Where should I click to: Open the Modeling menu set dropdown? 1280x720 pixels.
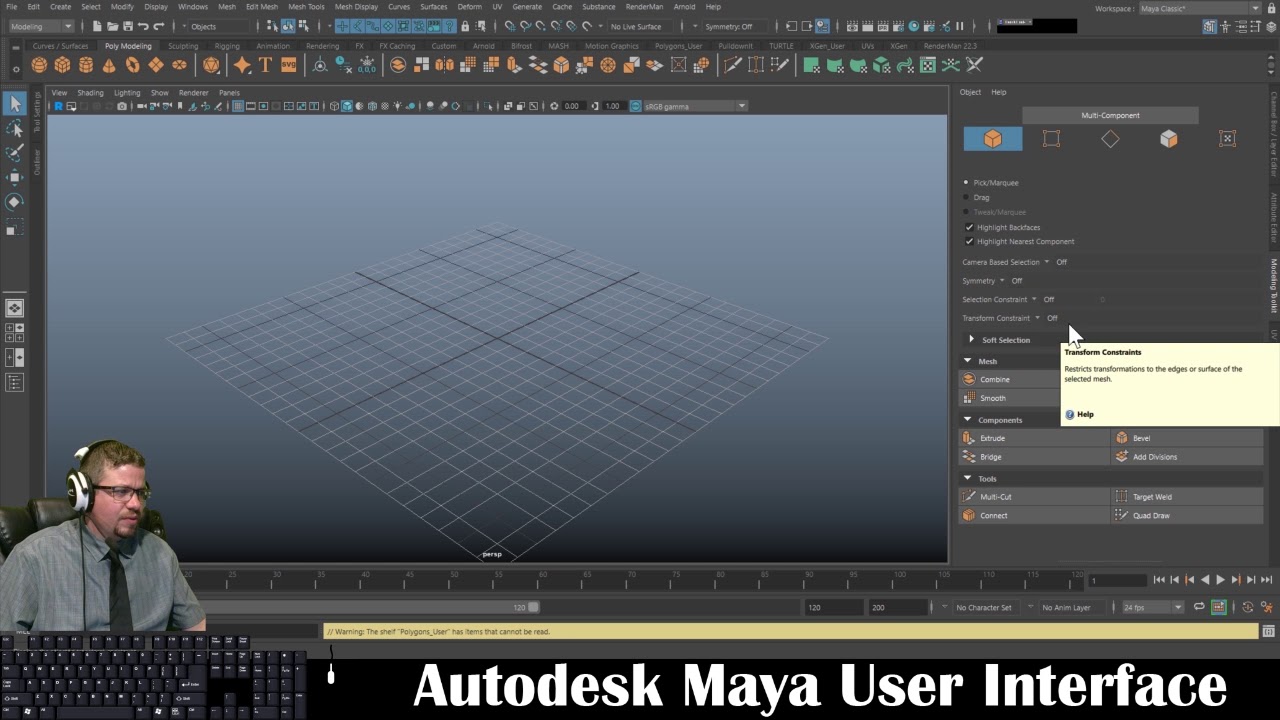click(x=42, y=26)
